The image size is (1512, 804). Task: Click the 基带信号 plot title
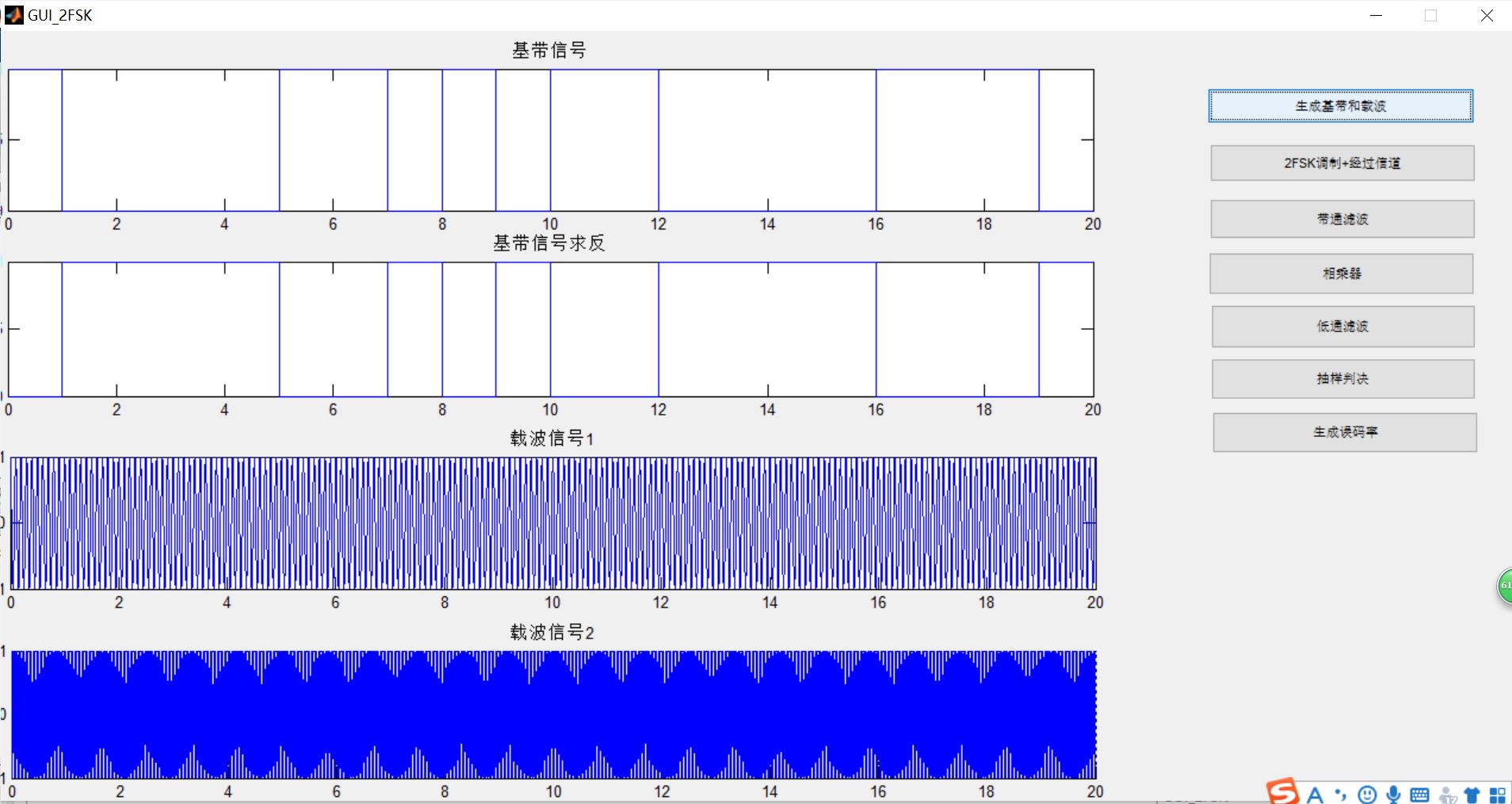pyautogui.click(x=549, y=51)
